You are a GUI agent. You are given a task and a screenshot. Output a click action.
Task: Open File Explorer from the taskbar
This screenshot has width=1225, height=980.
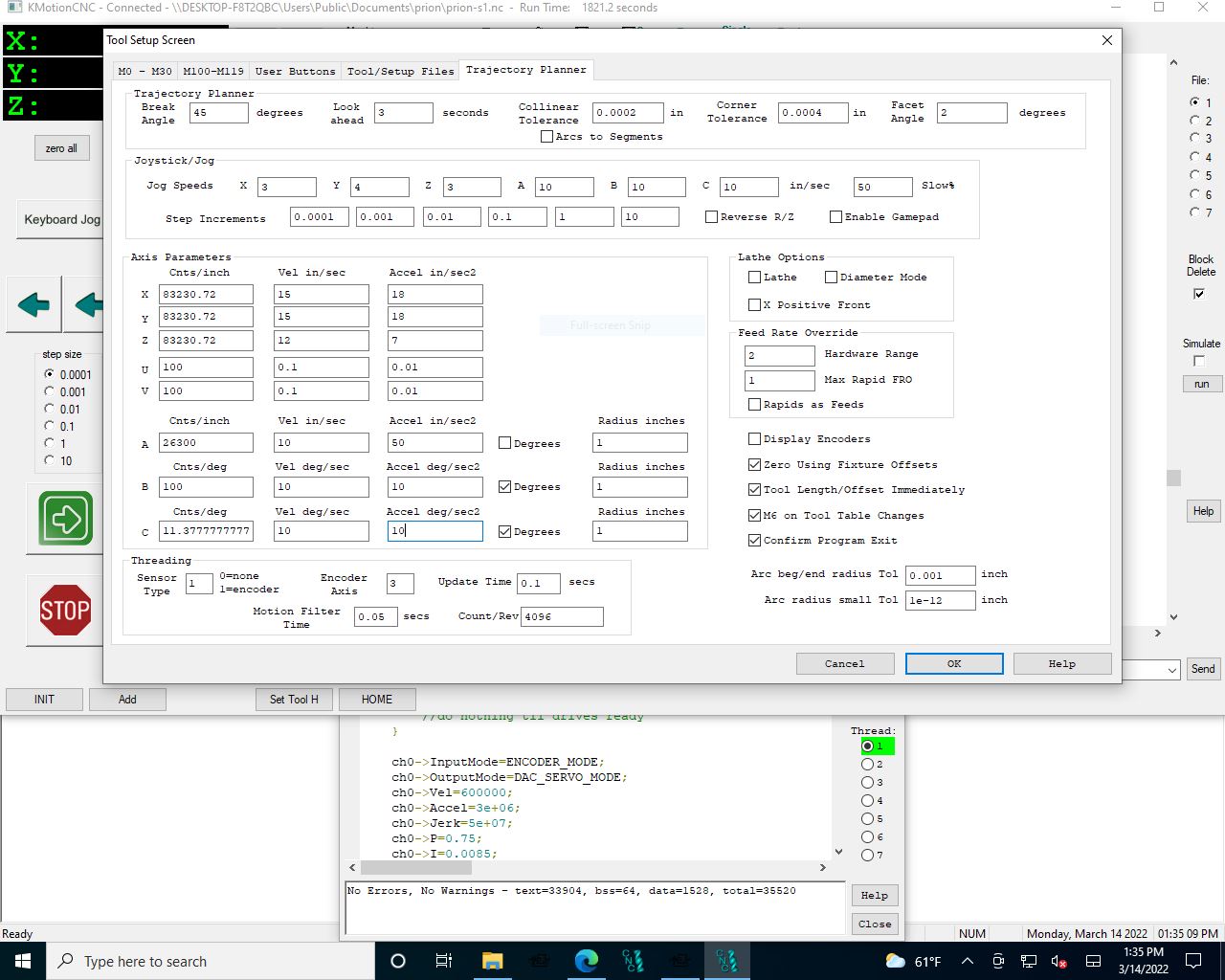[x=492, y=961]
